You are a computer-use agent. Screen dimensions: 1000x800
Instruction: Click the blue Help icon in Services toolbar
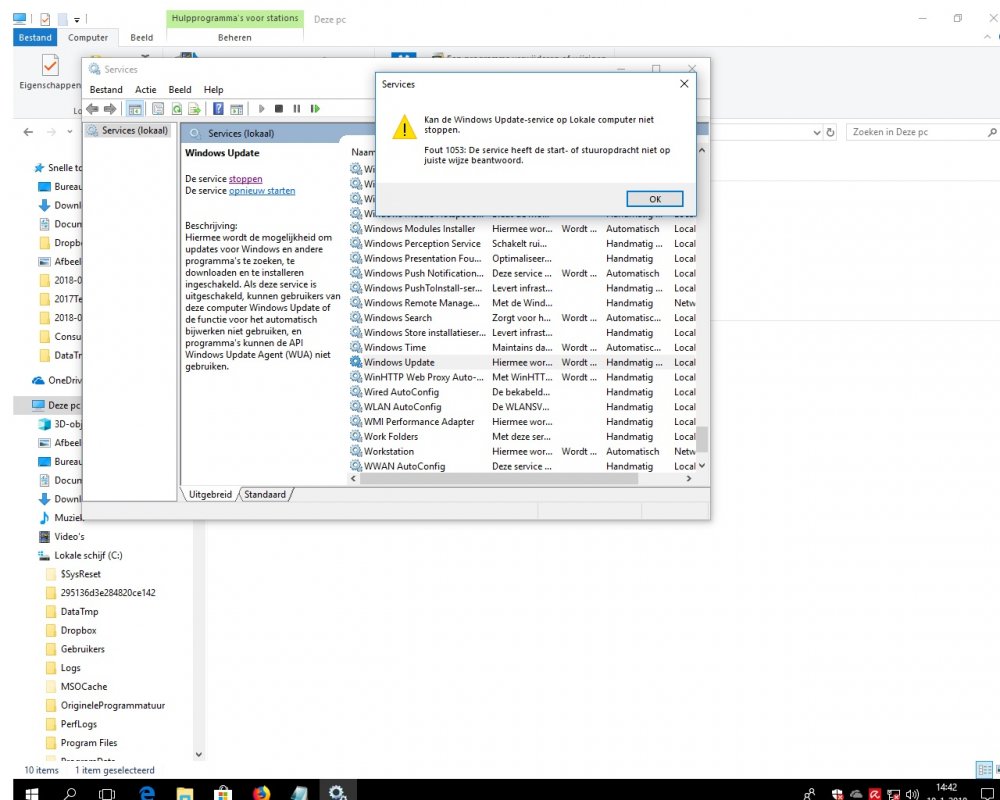218,109
